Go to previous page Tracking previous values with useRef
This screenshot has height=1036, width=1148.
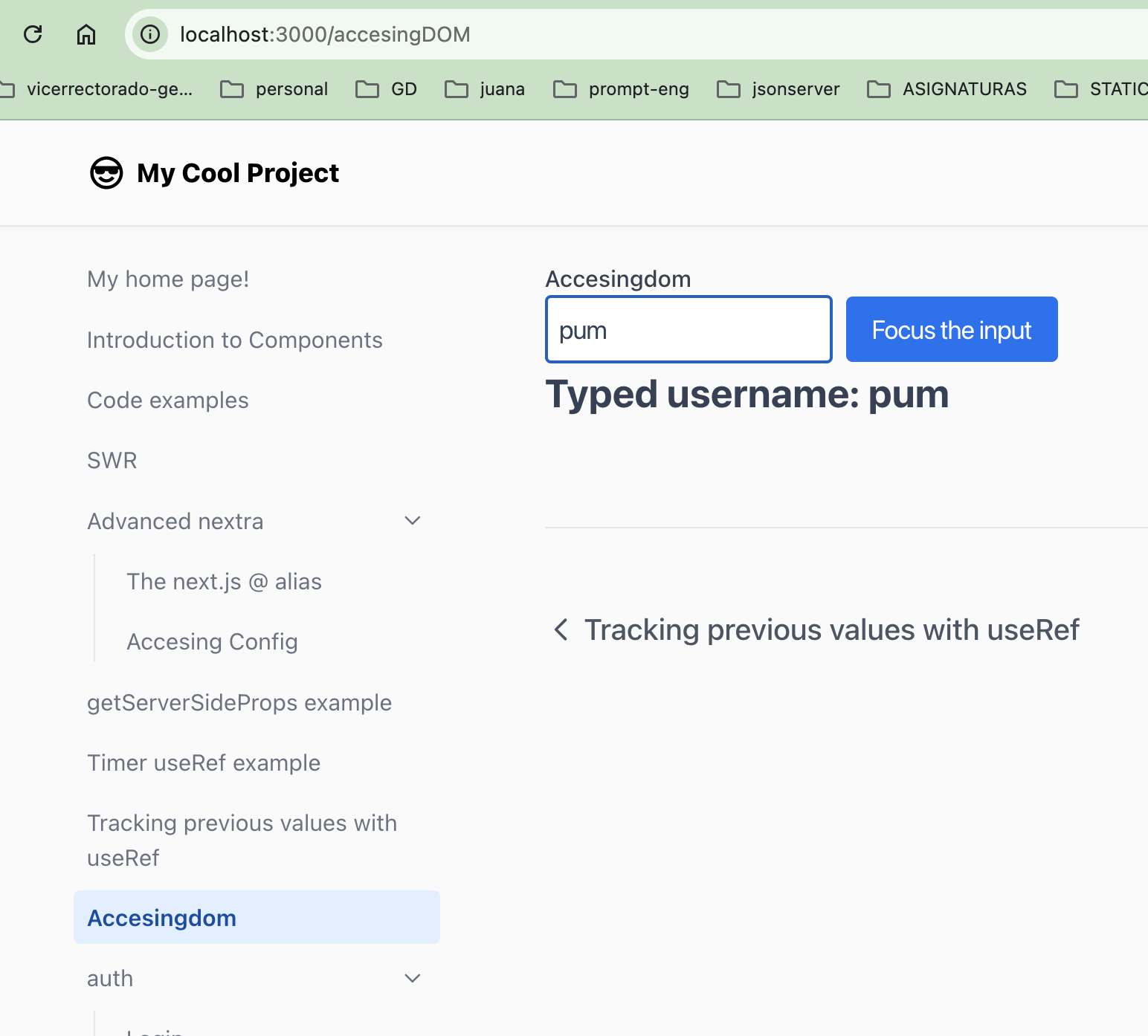[816, 630]
